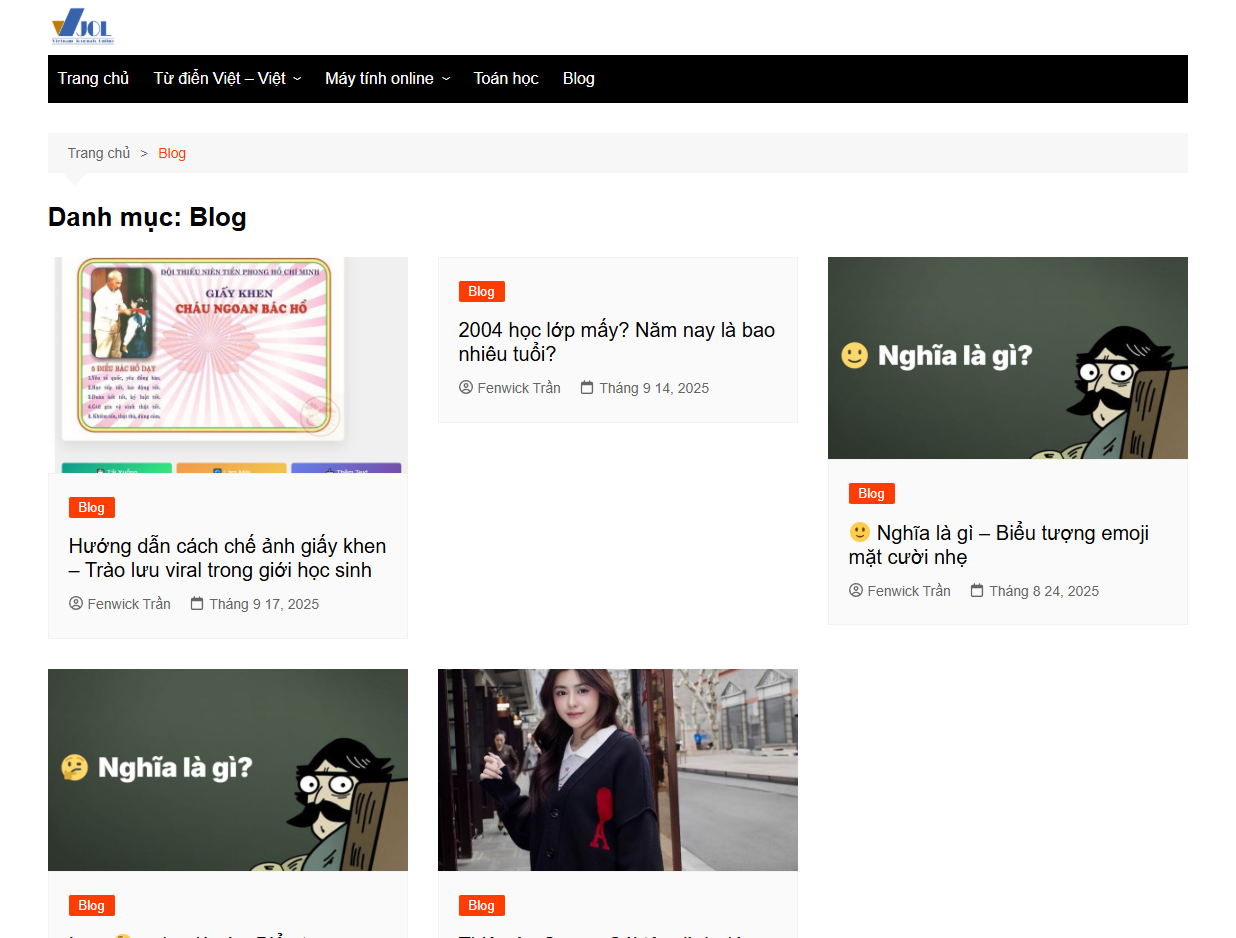Image resolution: width=1236 pixels, height=938 pixels.
Task: Select Blog in the black navigation bar
Action: tap(578, 79)
